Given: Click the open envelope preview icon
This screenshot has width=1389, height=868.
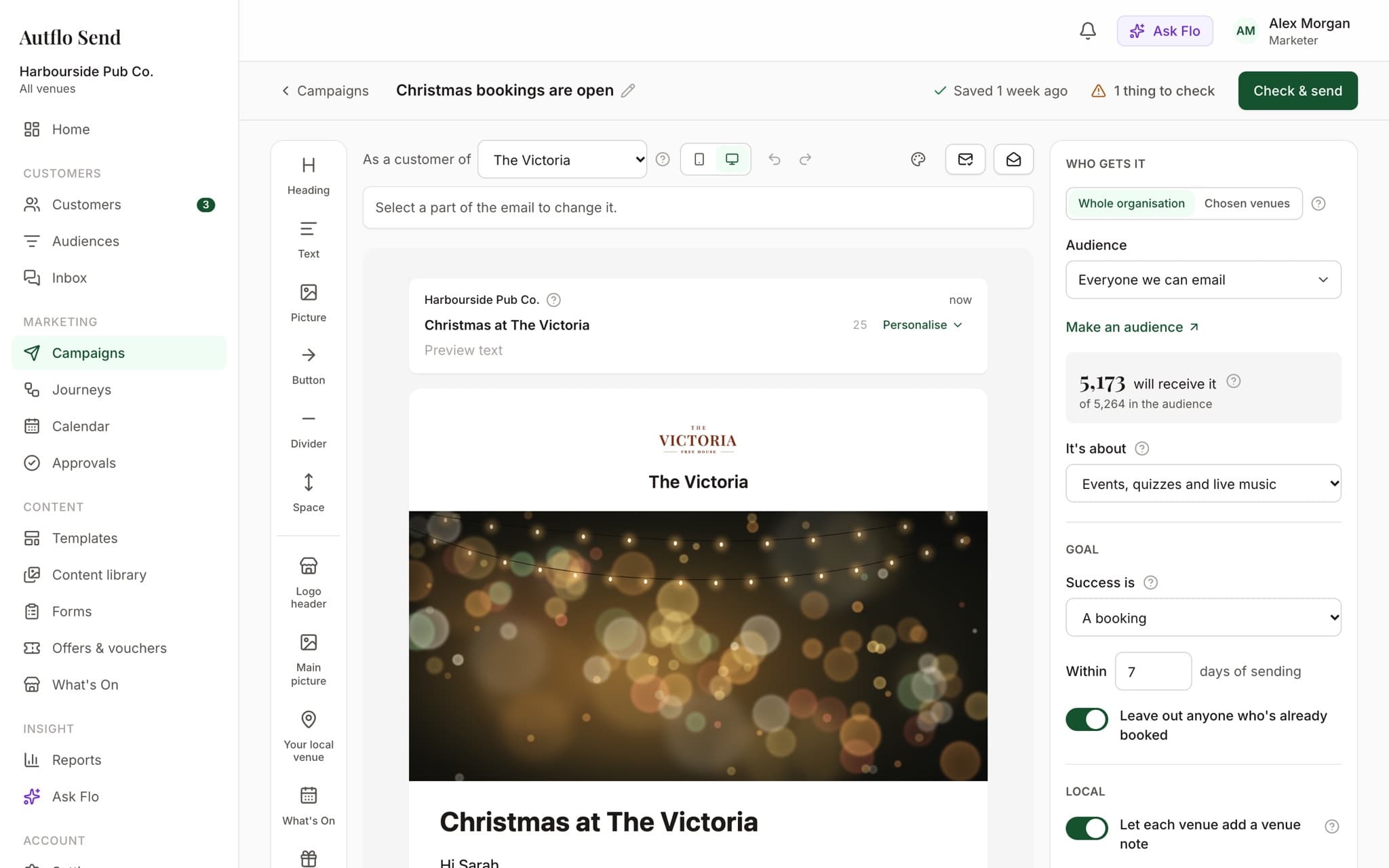Looking at the screenshot, I should coord(1013,159).
